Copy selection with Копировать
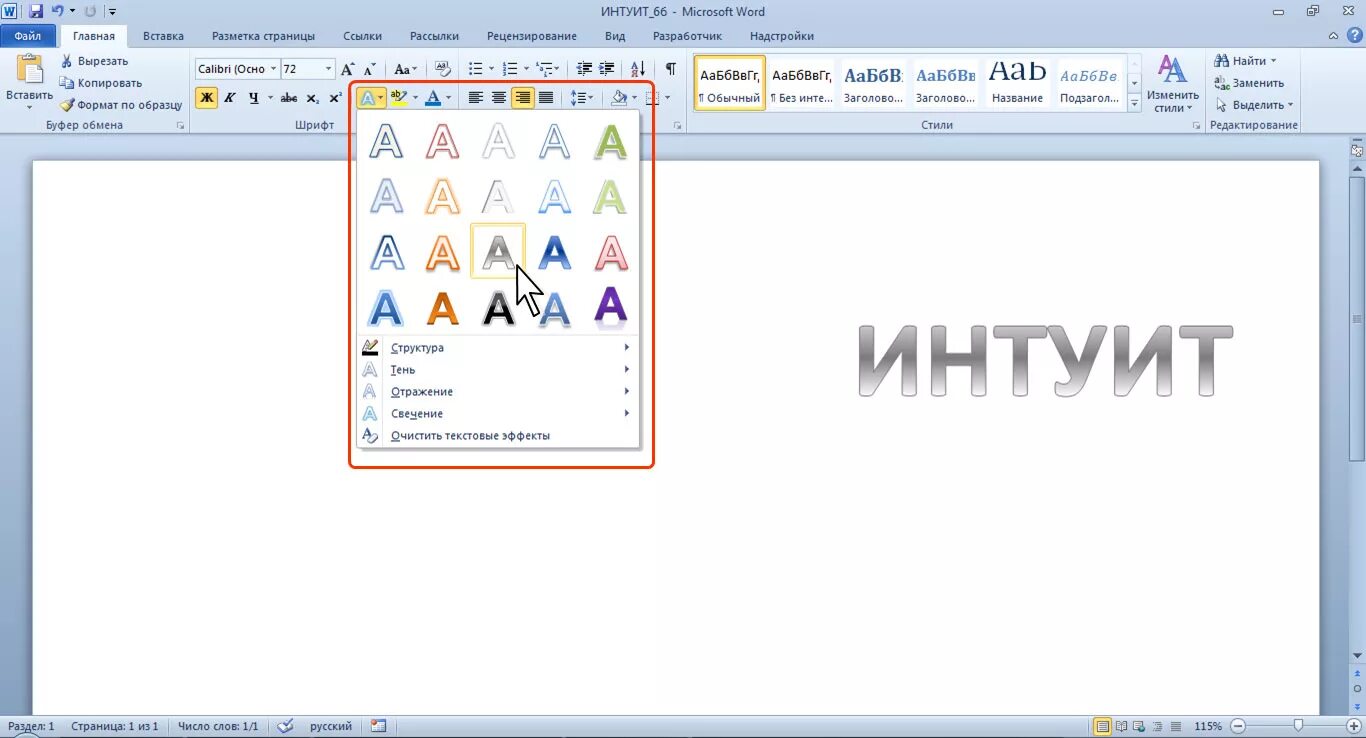1366x738 pixels. 101,83
